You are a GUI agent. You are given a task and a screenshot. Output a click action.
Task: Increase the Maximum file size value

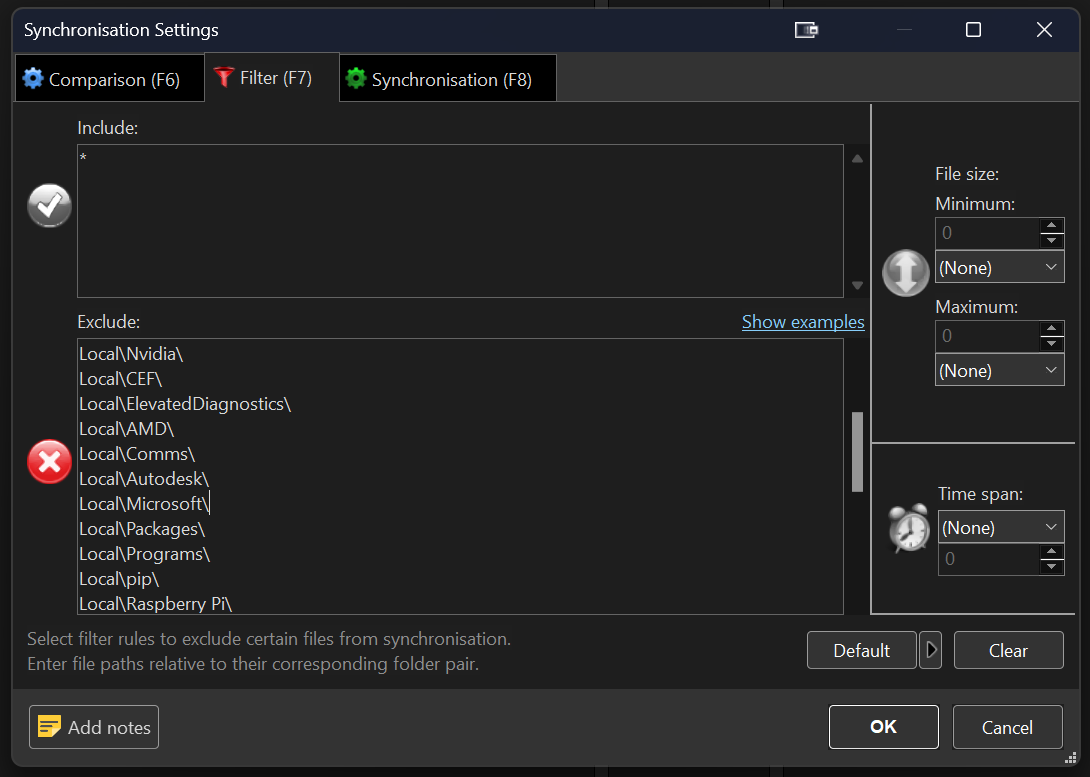(1052, 328)
